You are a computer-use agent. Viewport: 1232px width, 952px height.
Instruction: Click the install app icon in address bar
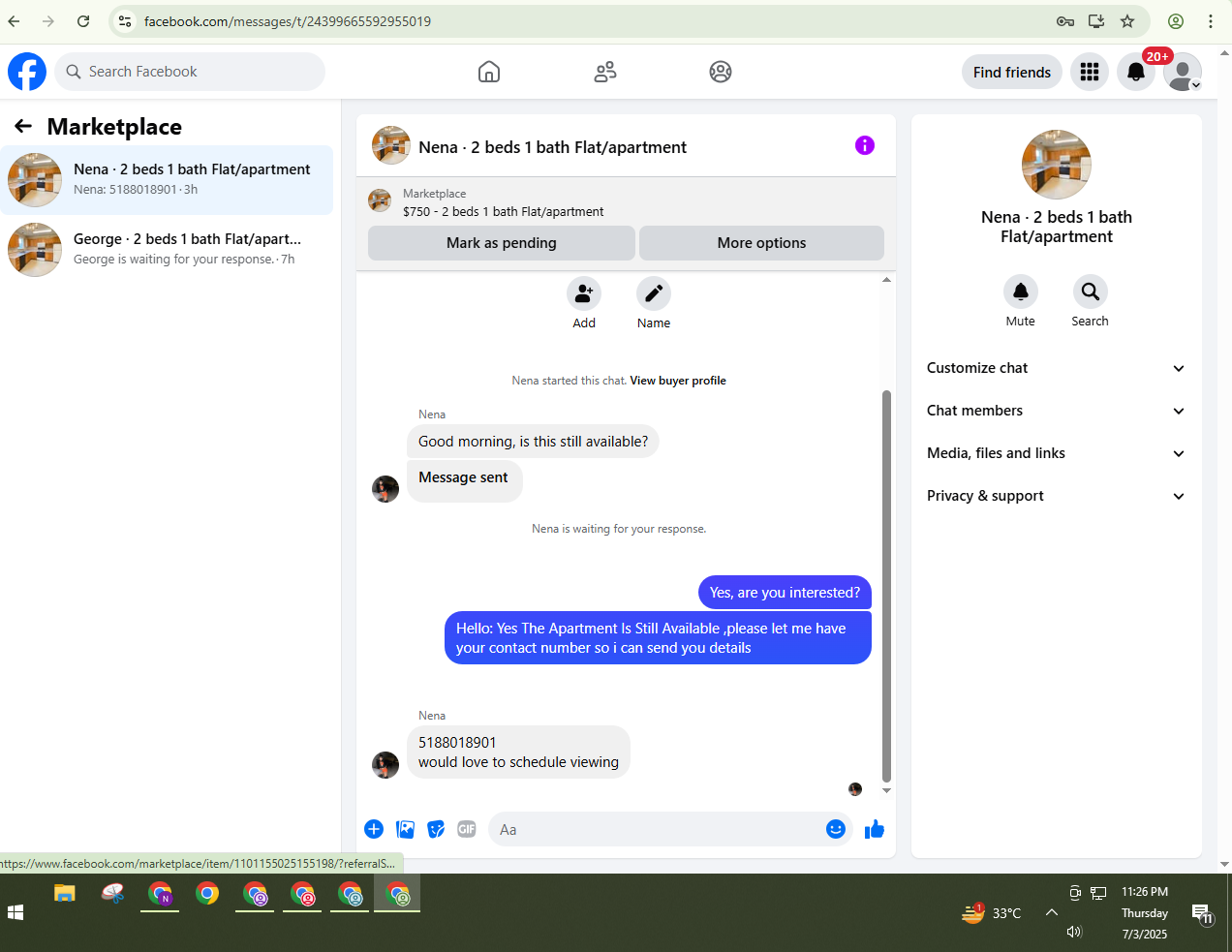pos(1096,21)
